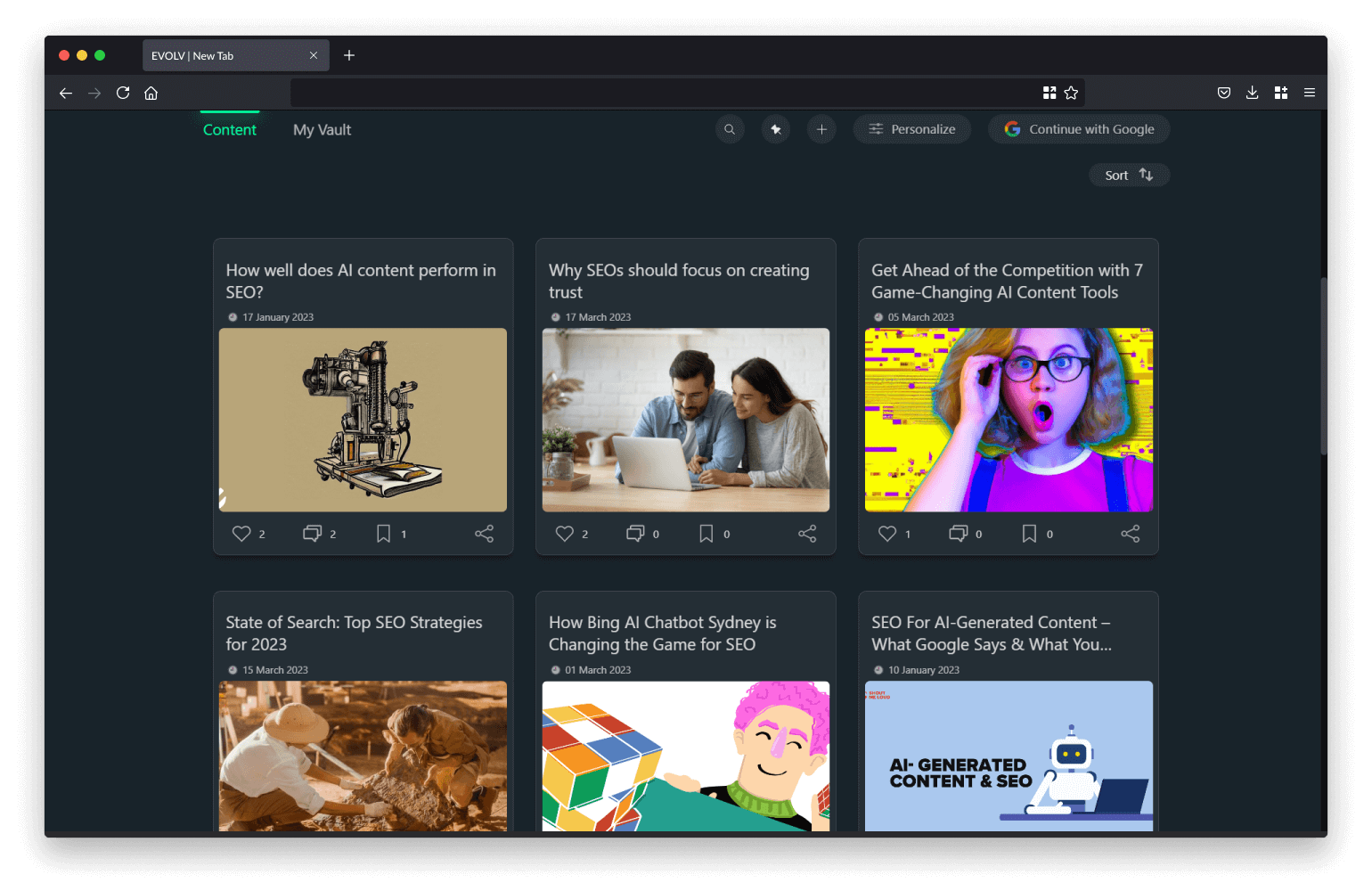Click the '10 January 2023' date
The image size is (1372, 891).
pos(923,670)
